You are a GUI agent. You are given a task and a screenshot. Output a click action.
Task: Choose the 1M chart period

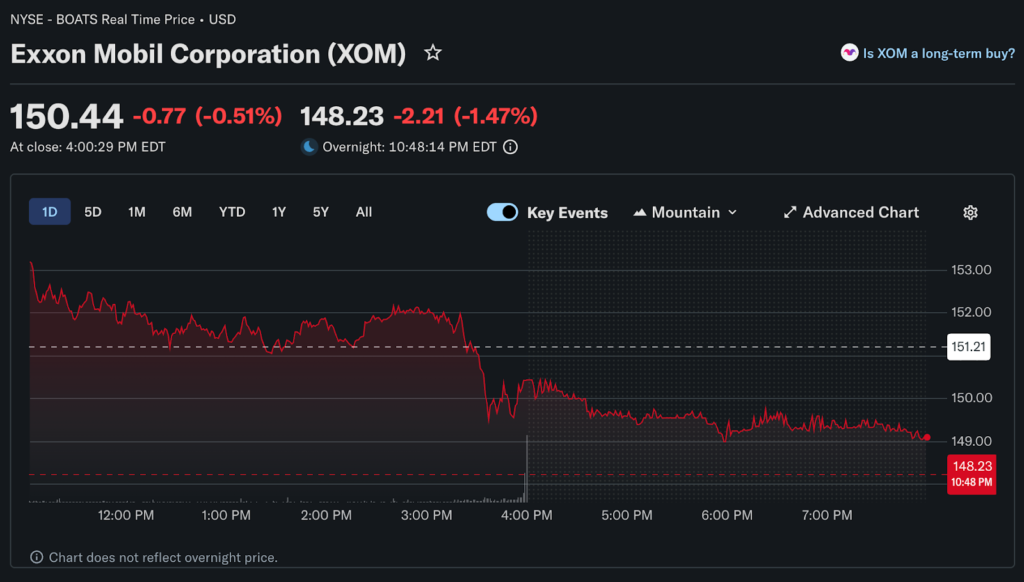point(137,212)
